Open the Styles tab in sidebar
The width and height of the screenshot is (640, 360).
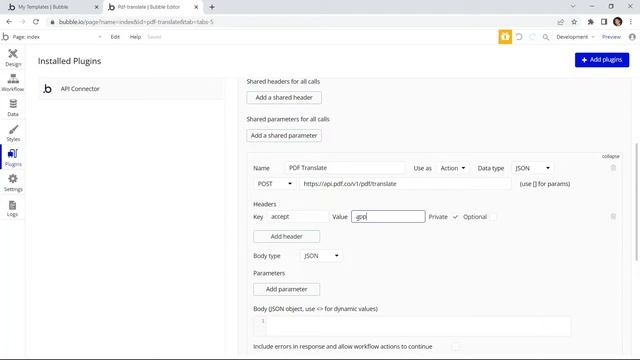[x=13, y=133]
